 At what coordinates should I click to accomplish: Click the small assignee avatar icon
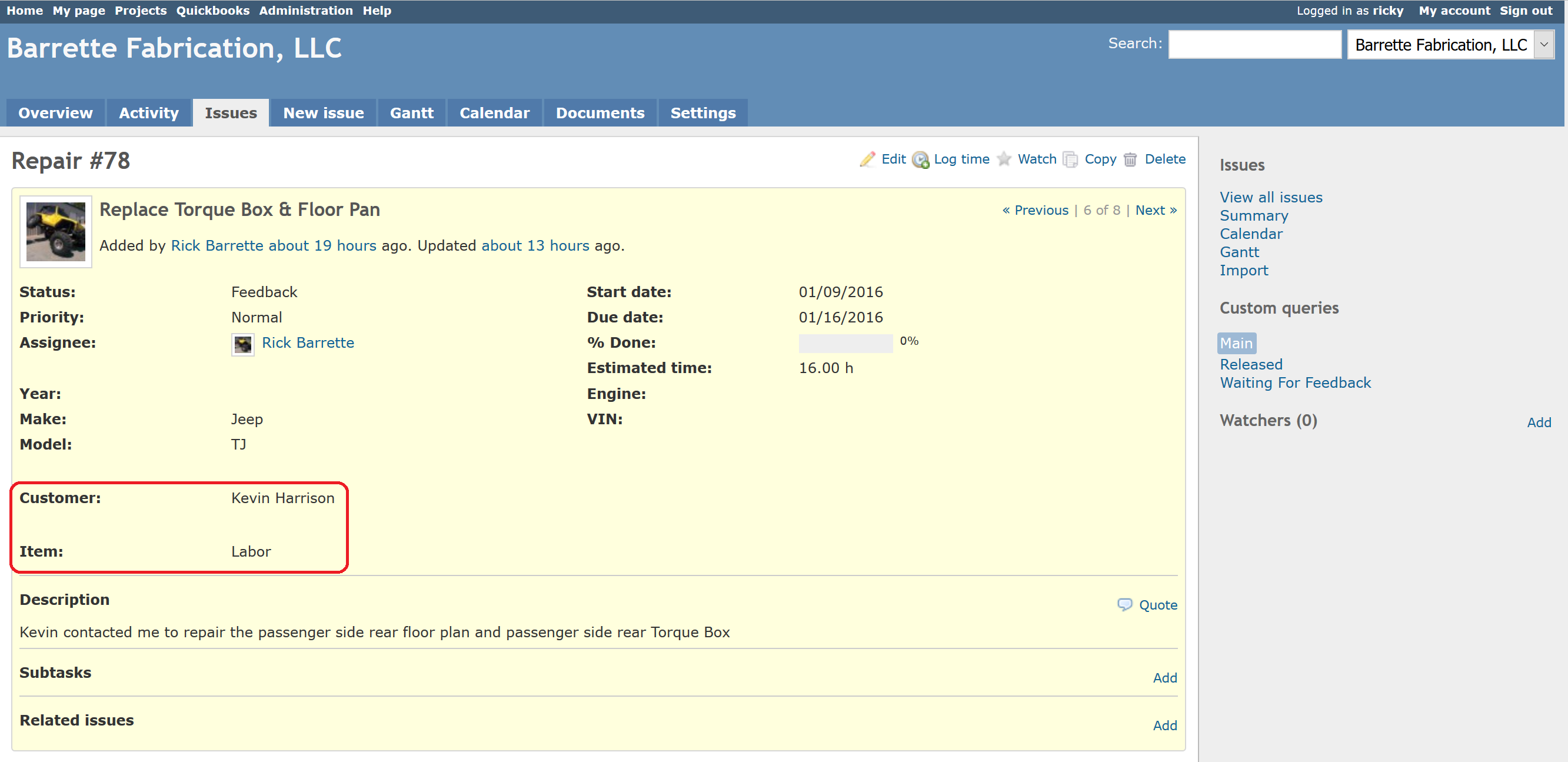coord(243,344)
